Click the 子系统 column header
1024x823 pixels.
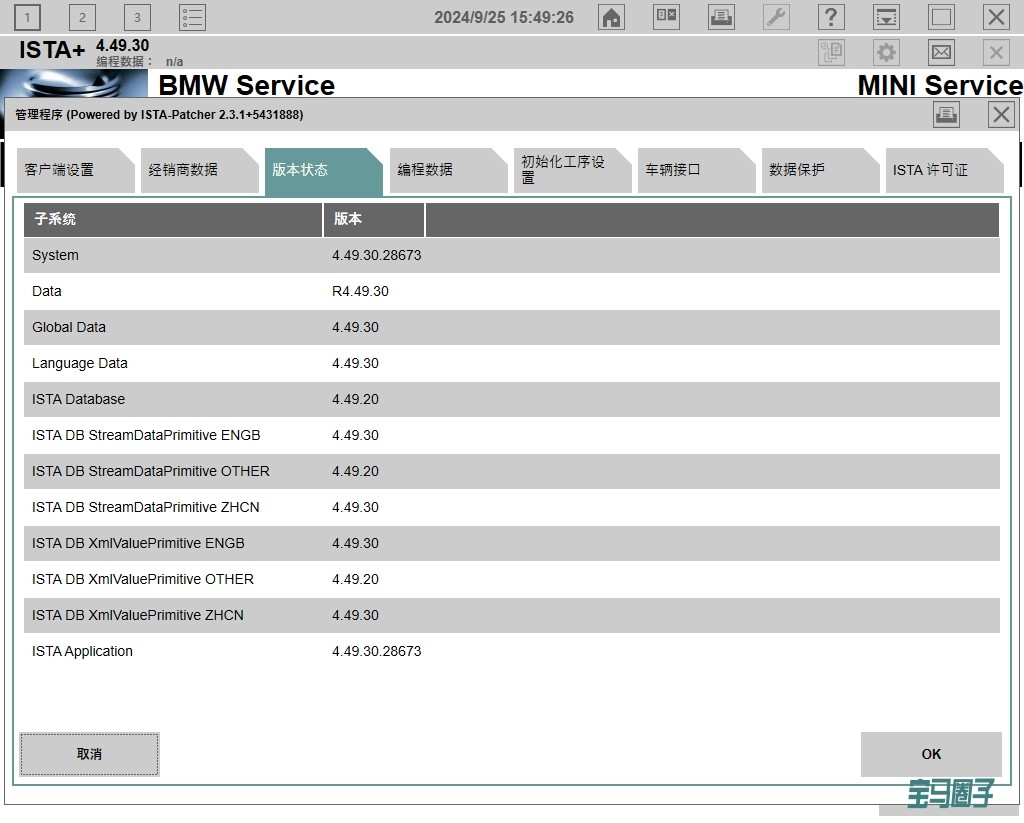(172, 219)
